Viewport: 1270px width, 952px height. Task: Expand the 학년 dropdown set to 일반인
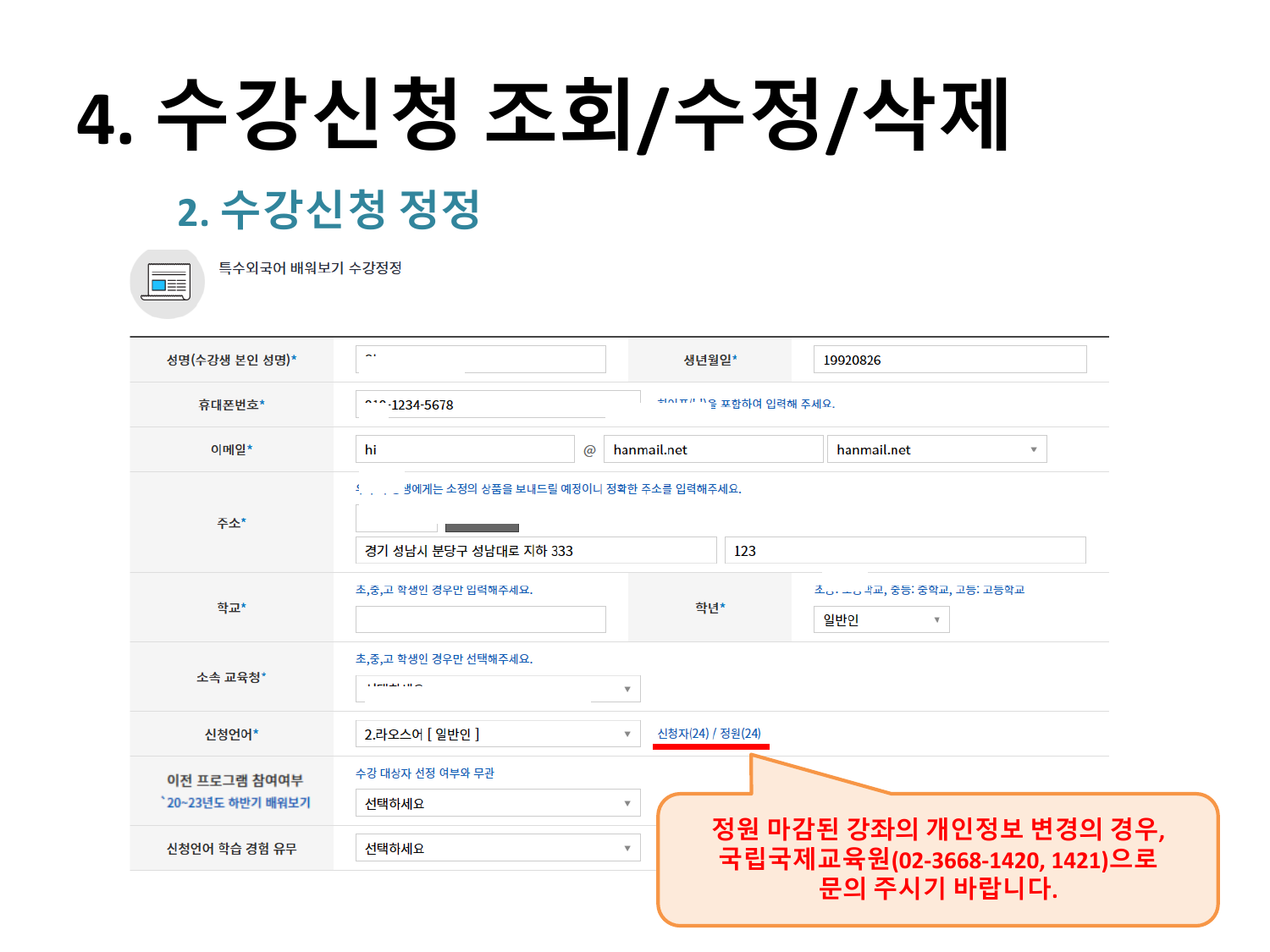[x=881, y=619]
